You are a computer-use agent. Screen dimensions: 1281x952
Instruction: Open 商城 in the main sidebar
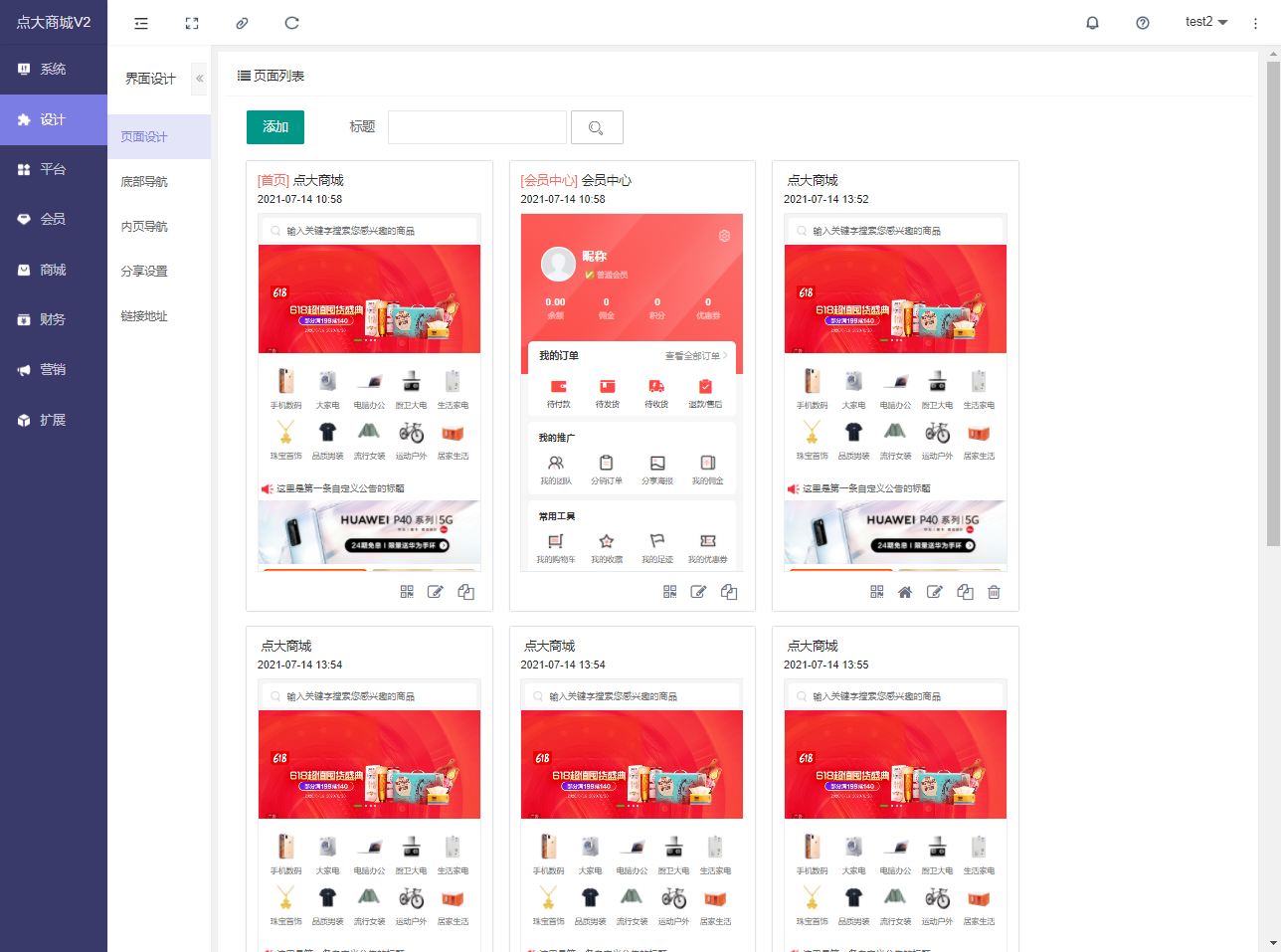pos(54,270)
